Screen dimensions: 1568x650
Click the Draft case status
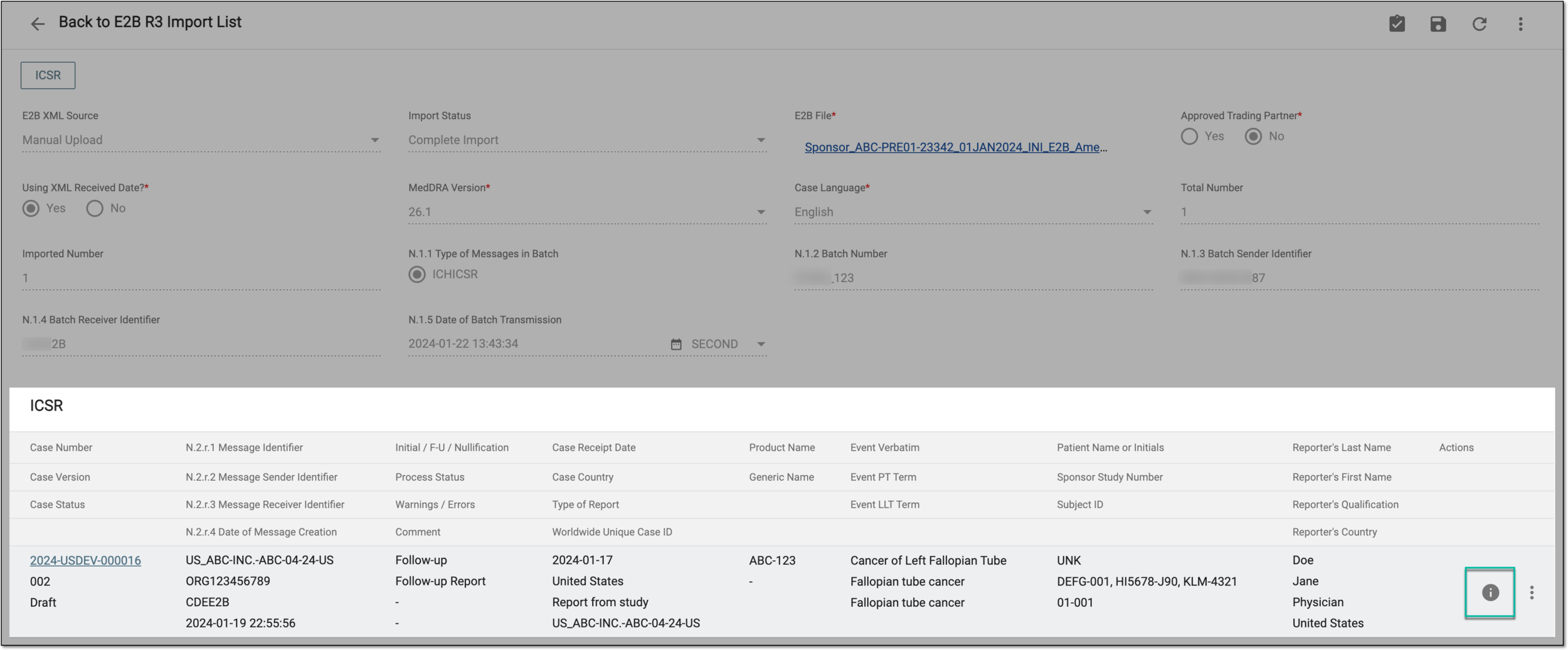(43, 602)
